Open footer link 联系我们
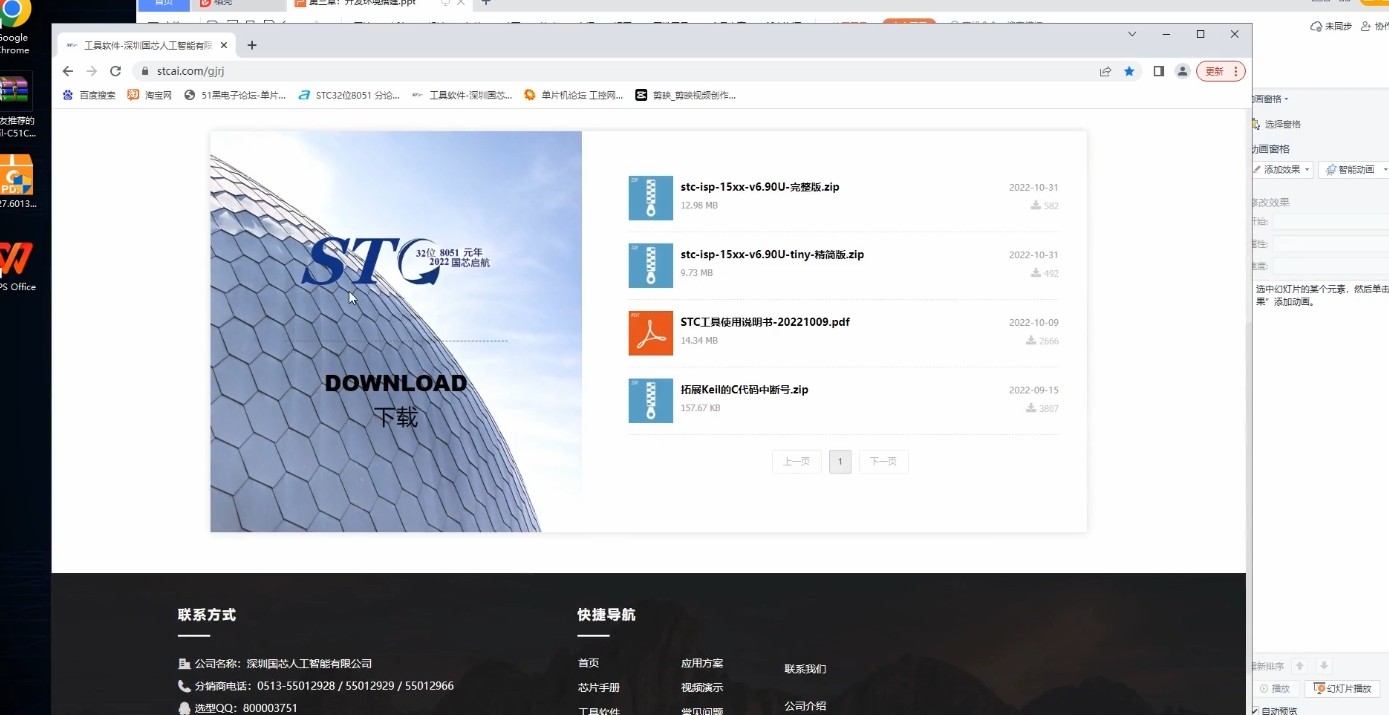Image resolution: width=1389 pixels, height=715 pixels. point(805,669)
